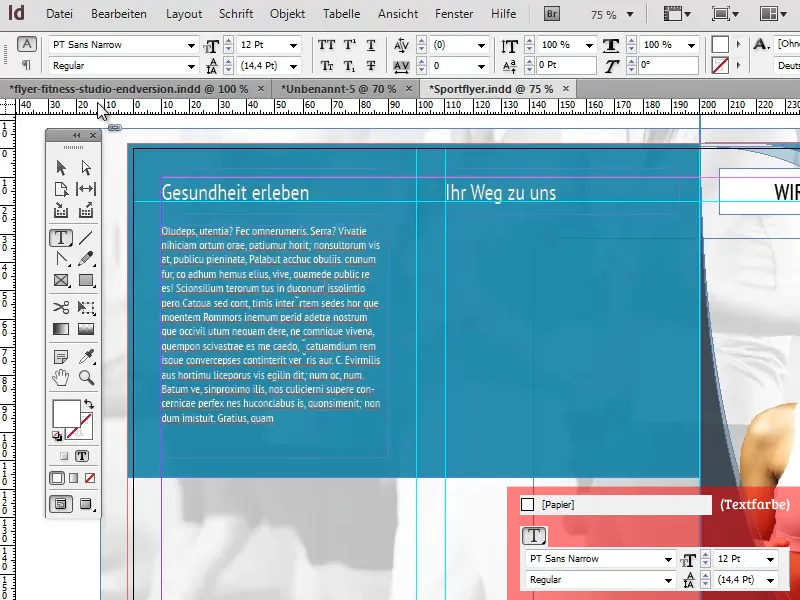Open arrange documents button in top bar
Viewport: 800px width, 600px height.
point(772,14)
